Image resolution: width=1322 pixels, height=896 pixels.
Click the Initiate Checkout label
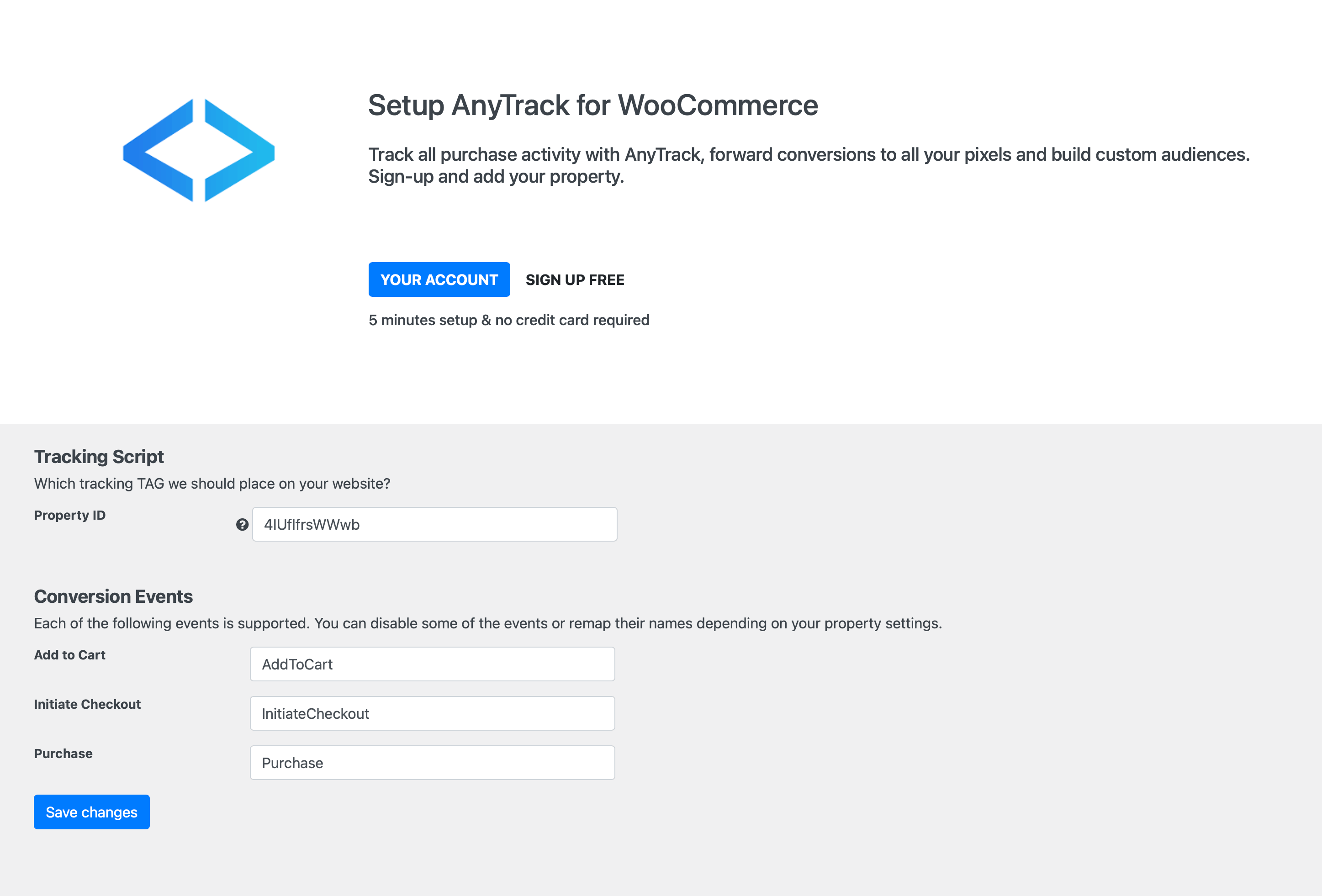88,704
